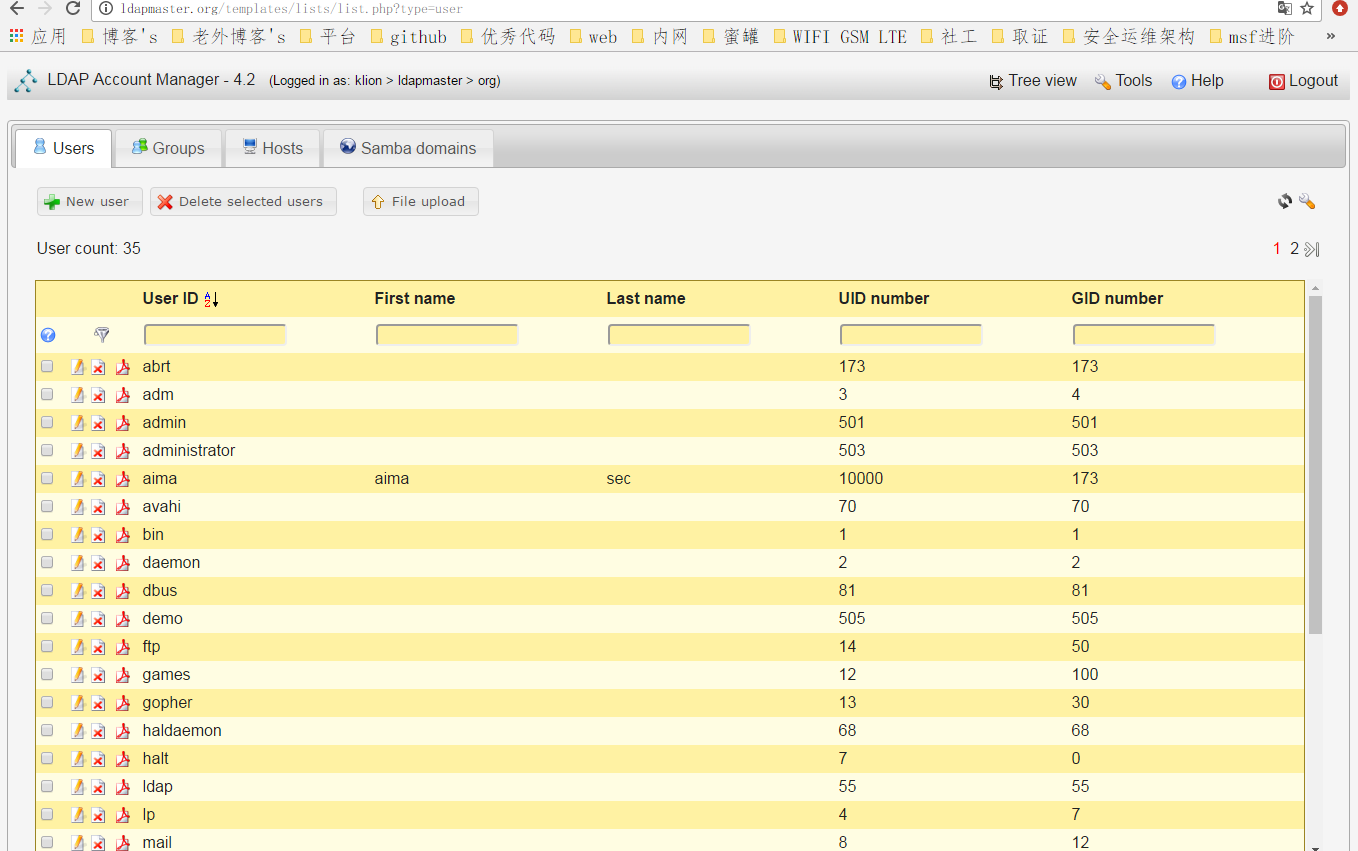Switch to the Groups tab

[x=168, y=148]
